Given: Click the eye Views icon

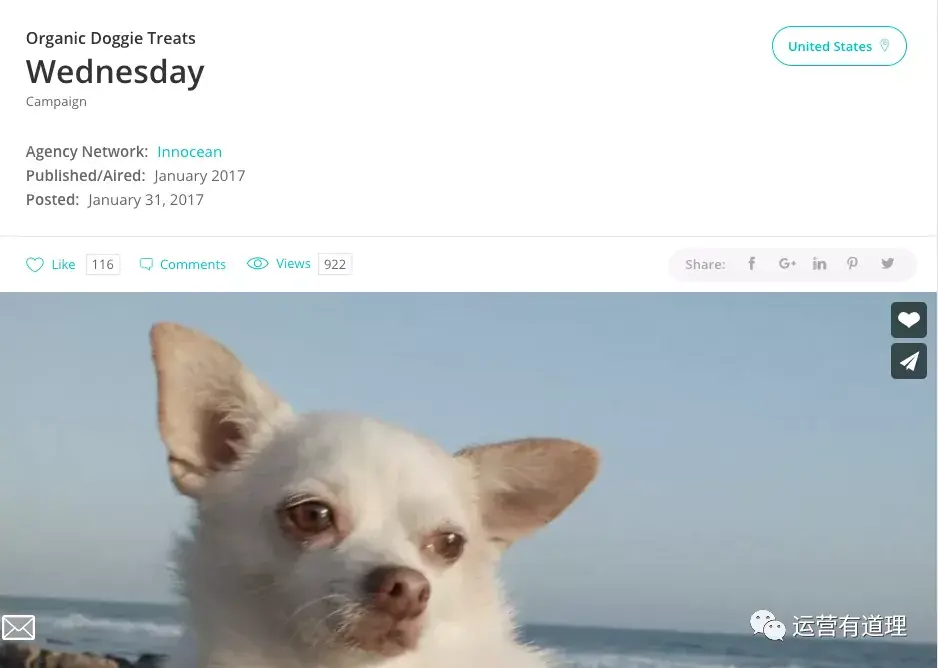Looking at the screenshot, I should (258, 264).
